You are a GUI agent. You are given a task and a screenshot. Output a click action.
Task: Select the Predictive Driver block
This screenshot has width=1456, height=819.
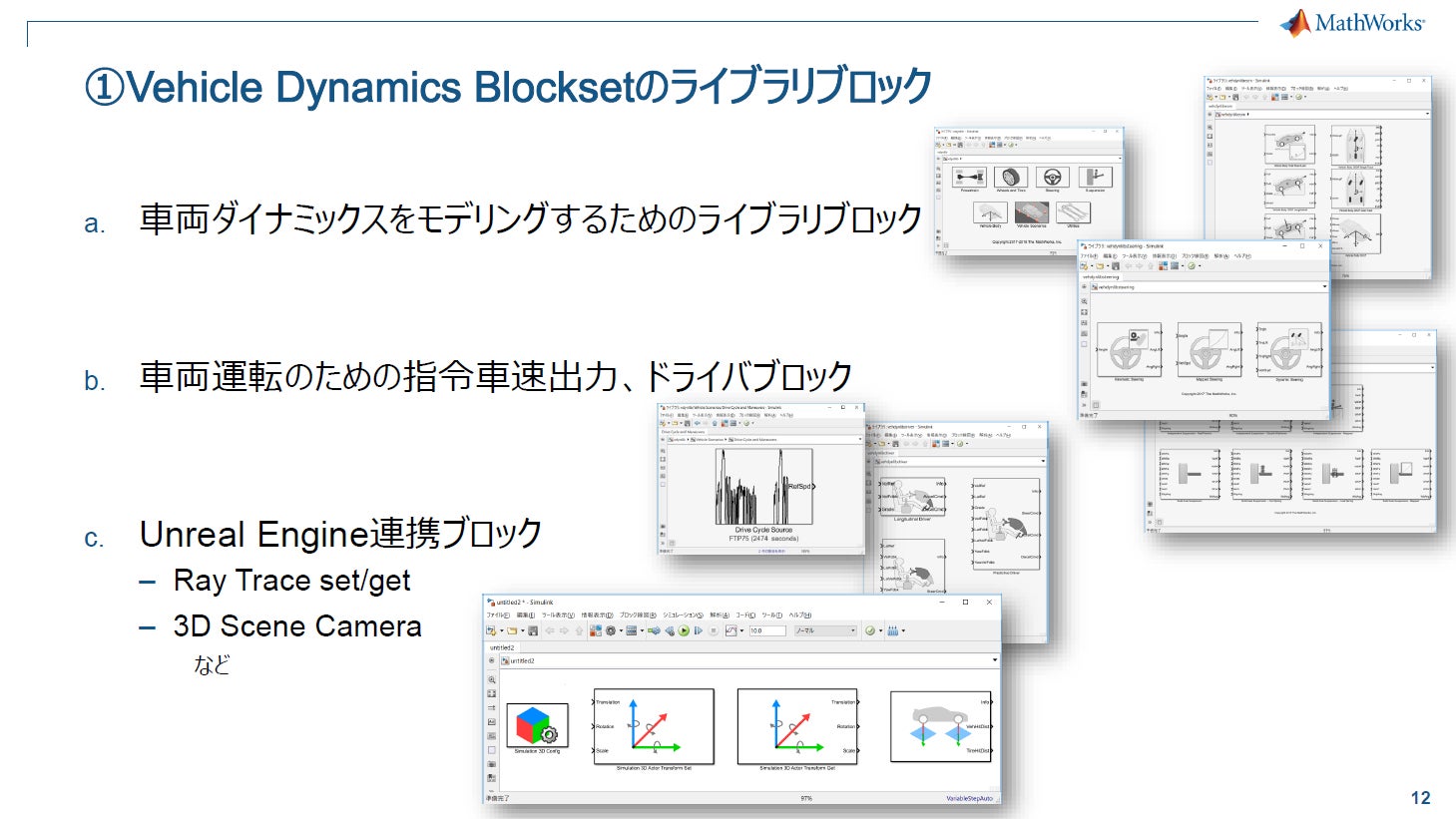tap(1007, 524)
